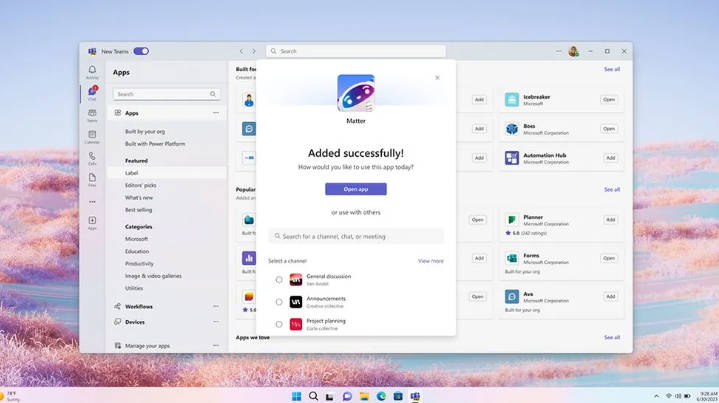
Task: Click Search for a channel, chat, or meeting
Action: (x=356, y=236)
